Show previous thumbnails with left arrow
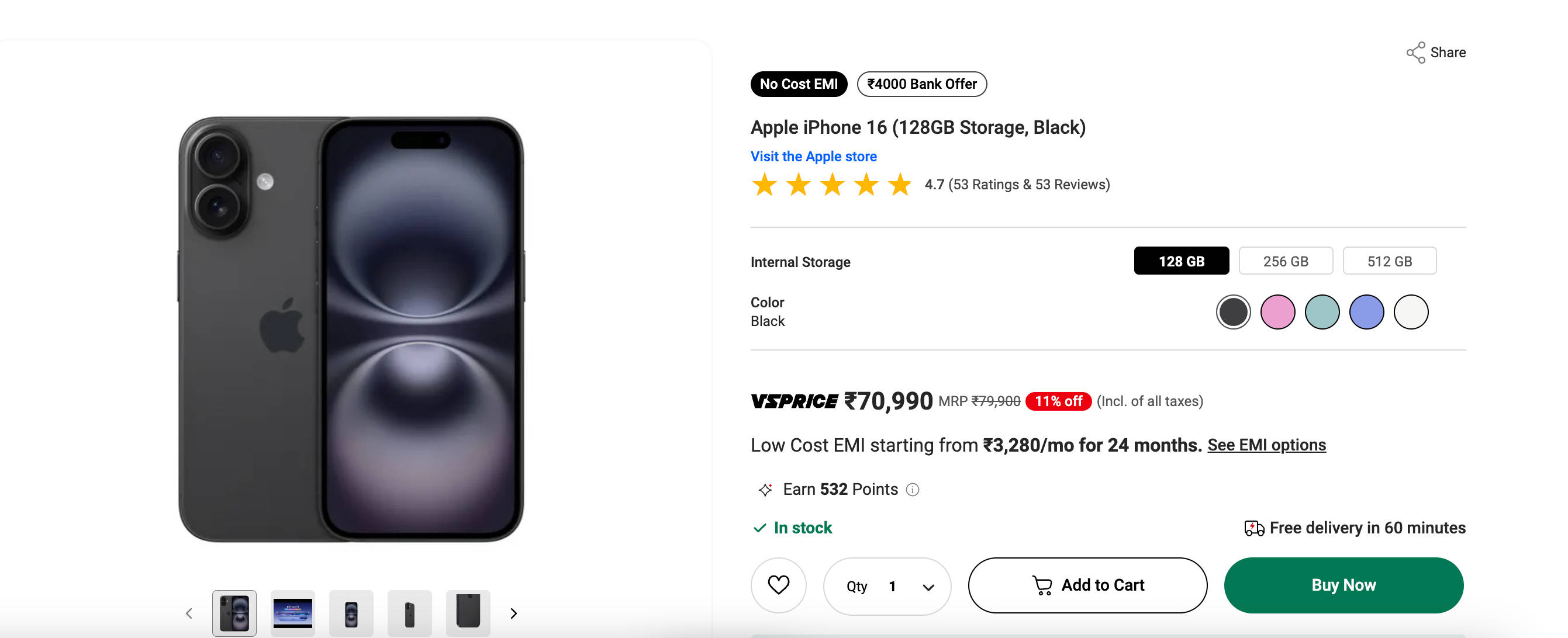Viewport: 1568px width, 638px height. pos(189,613)
